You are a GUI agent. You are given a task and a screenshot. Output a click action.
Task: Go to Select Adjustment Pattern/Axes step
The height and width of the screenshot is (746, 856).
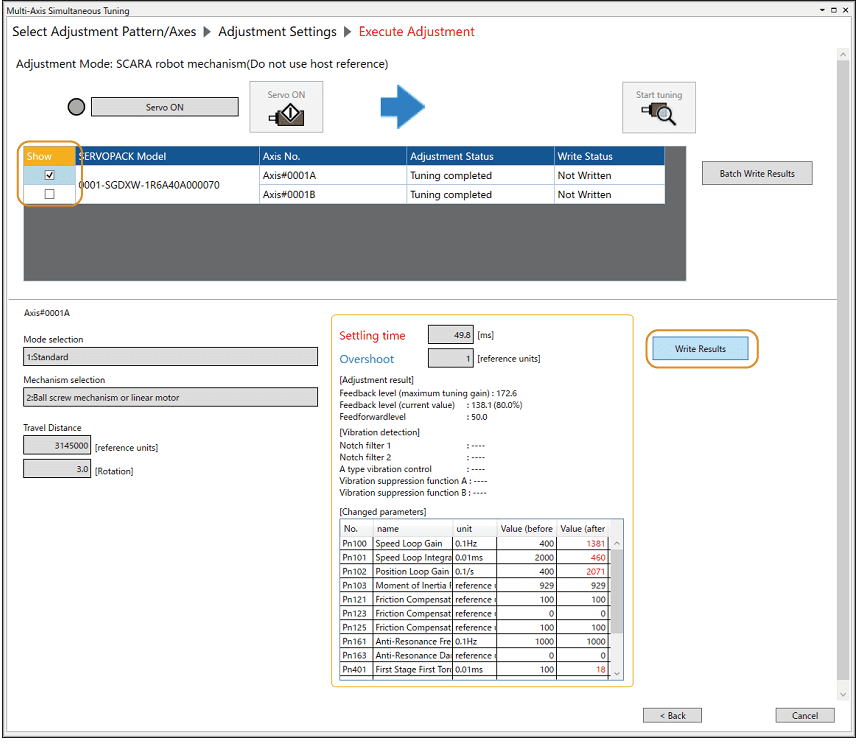pyautogui.click(x=104, y=31)
